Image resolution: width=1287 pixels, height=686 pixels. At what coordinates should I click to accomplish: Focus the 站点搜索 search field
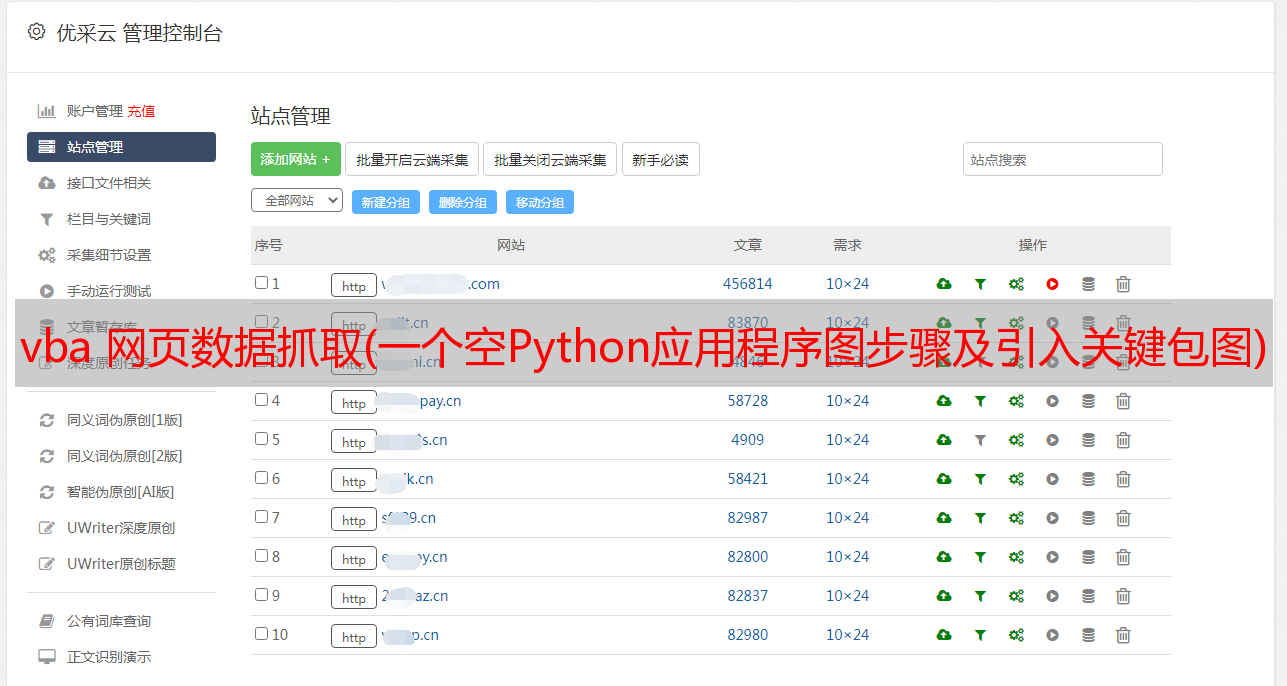coord(1063,159)
